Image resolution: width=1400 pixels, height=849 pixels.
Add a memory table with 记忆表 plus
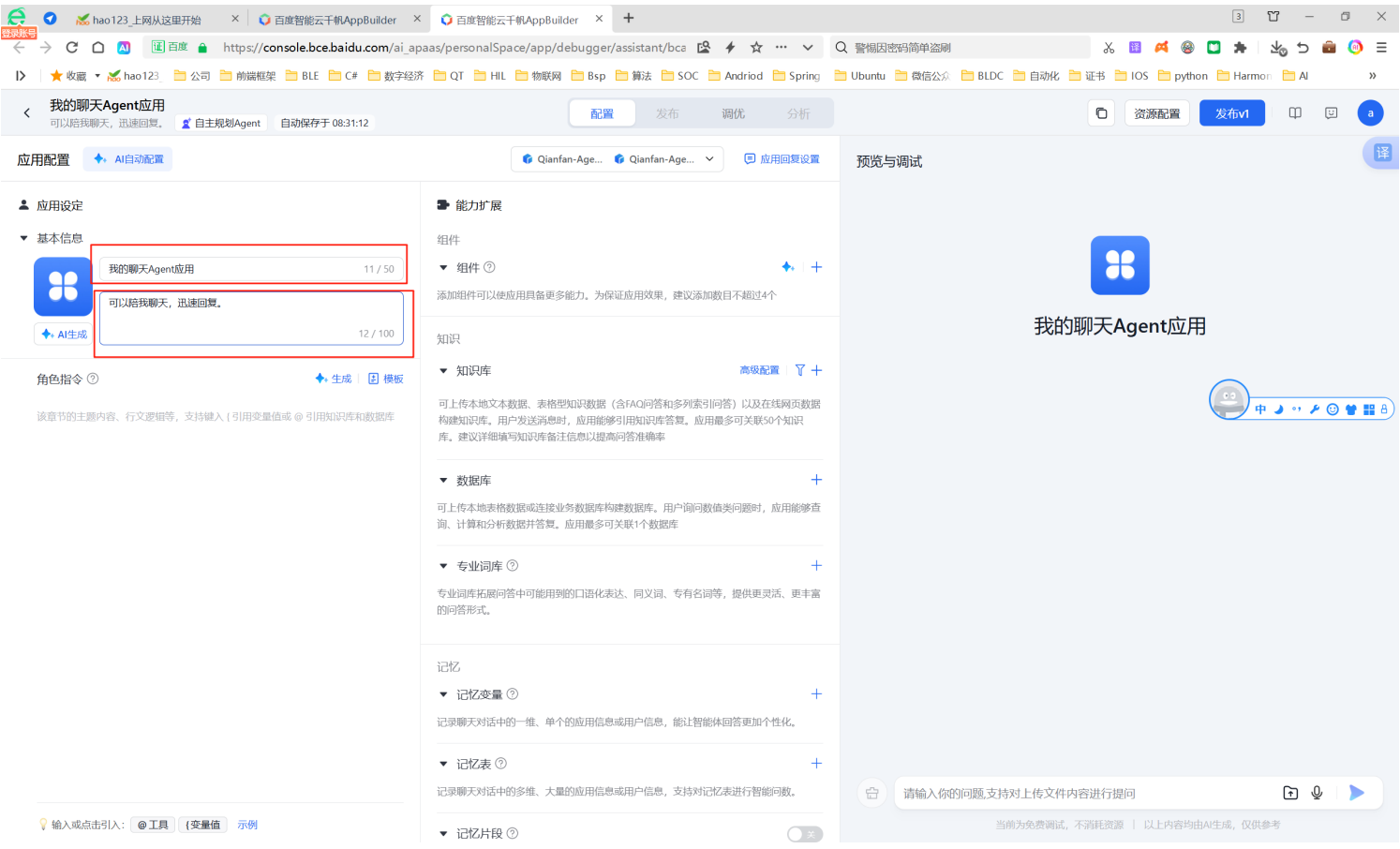[x=816, y=763]
